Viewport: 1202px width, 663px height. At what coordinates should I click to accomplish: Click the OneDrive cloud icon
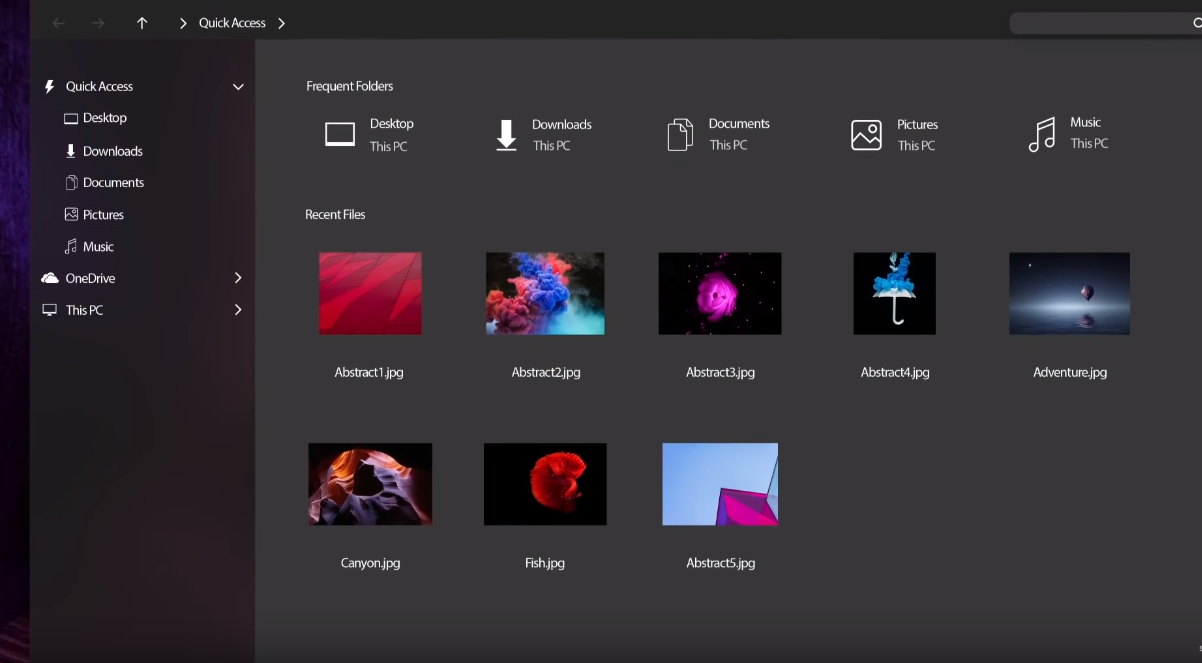50,278
